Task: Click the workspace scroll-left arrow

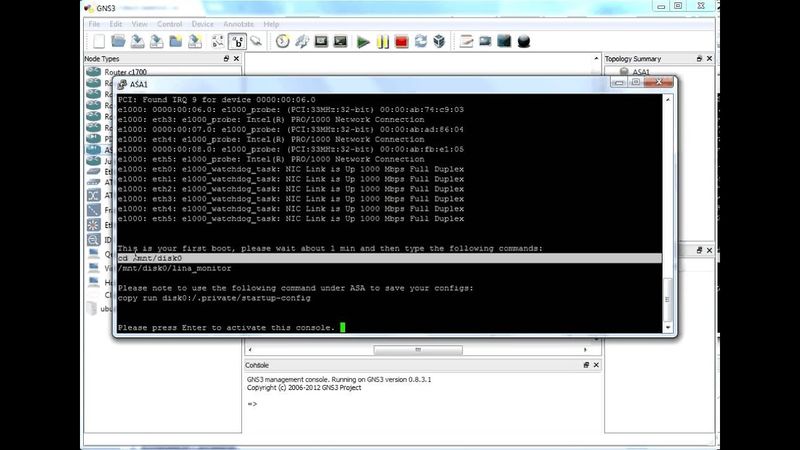Action: point(249,350)
